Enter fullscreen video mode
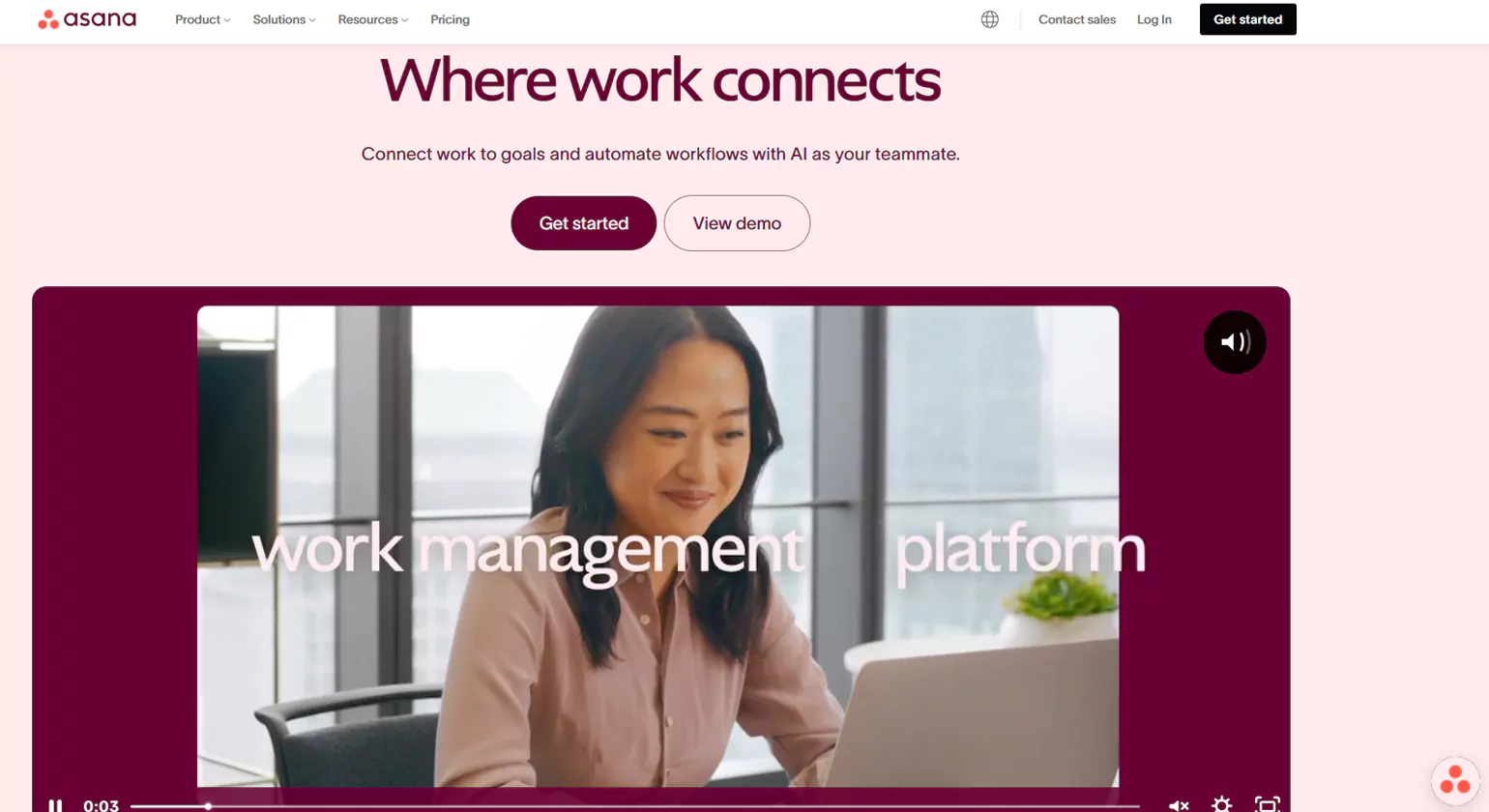This screenshot has width=1489, height=812. point(1267,804)
